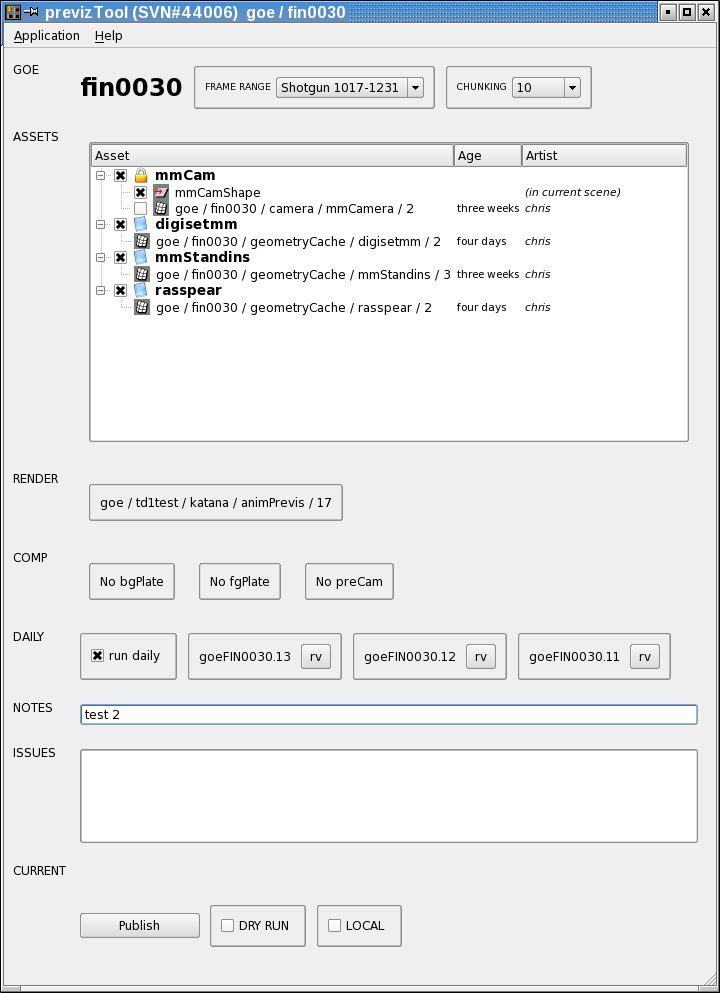Uncheck the mmCamShape checkbox
720x993 pixels.
140,192
